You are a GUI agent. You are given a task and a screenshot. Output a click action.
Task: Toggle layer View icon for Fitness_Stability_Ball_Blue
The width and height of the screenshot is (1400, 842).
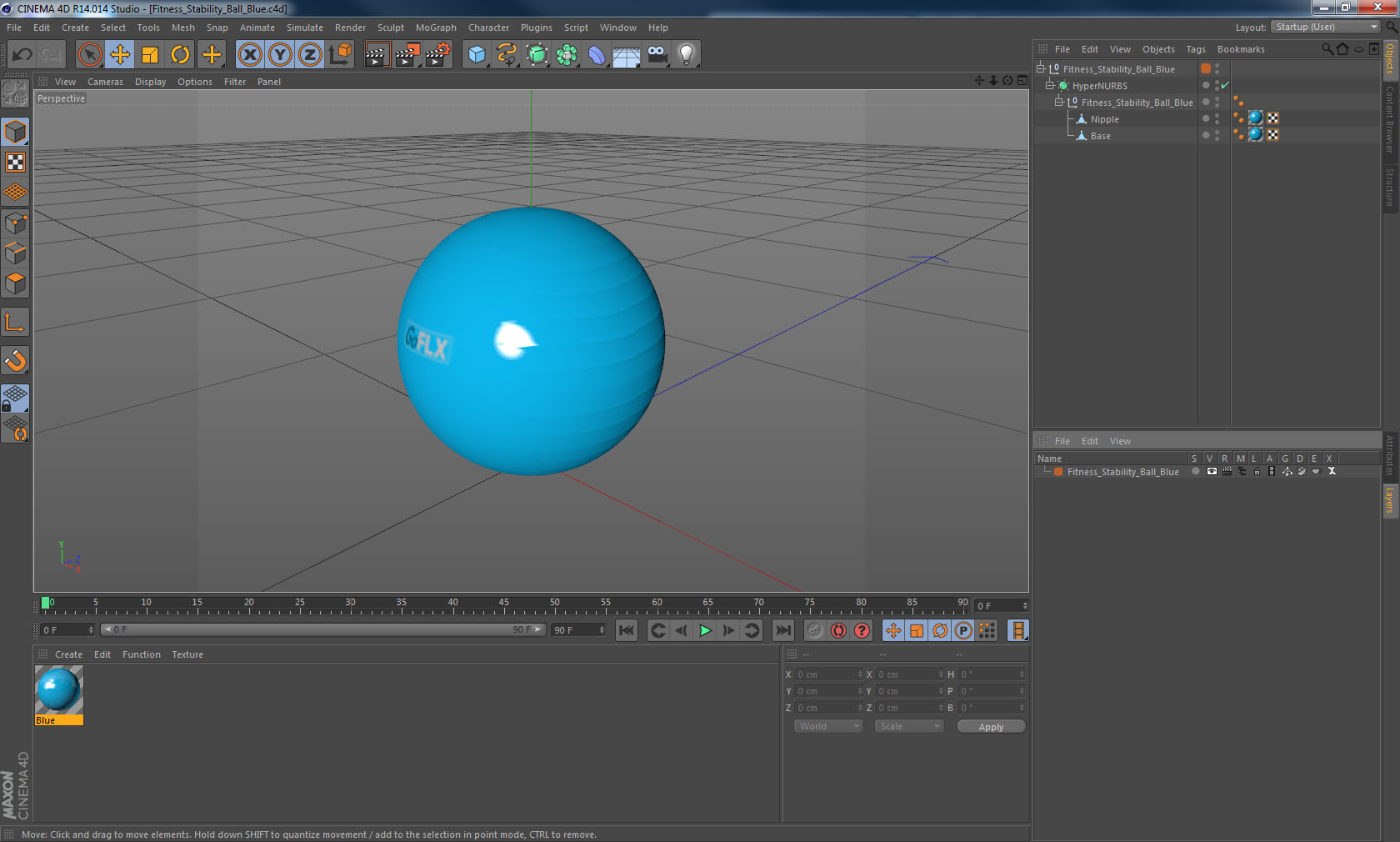[x=1212, y=472]
